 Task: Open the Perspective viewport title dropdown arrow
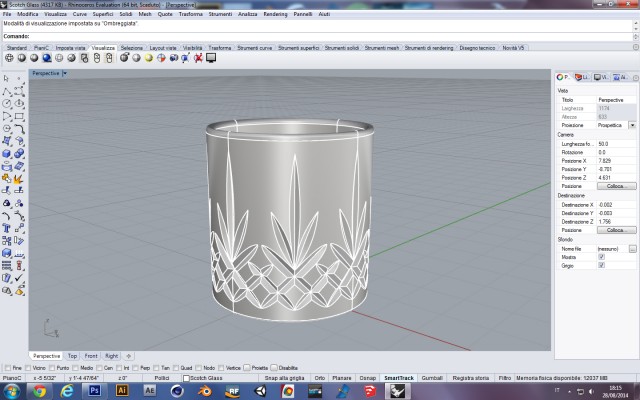pos(64,73)
